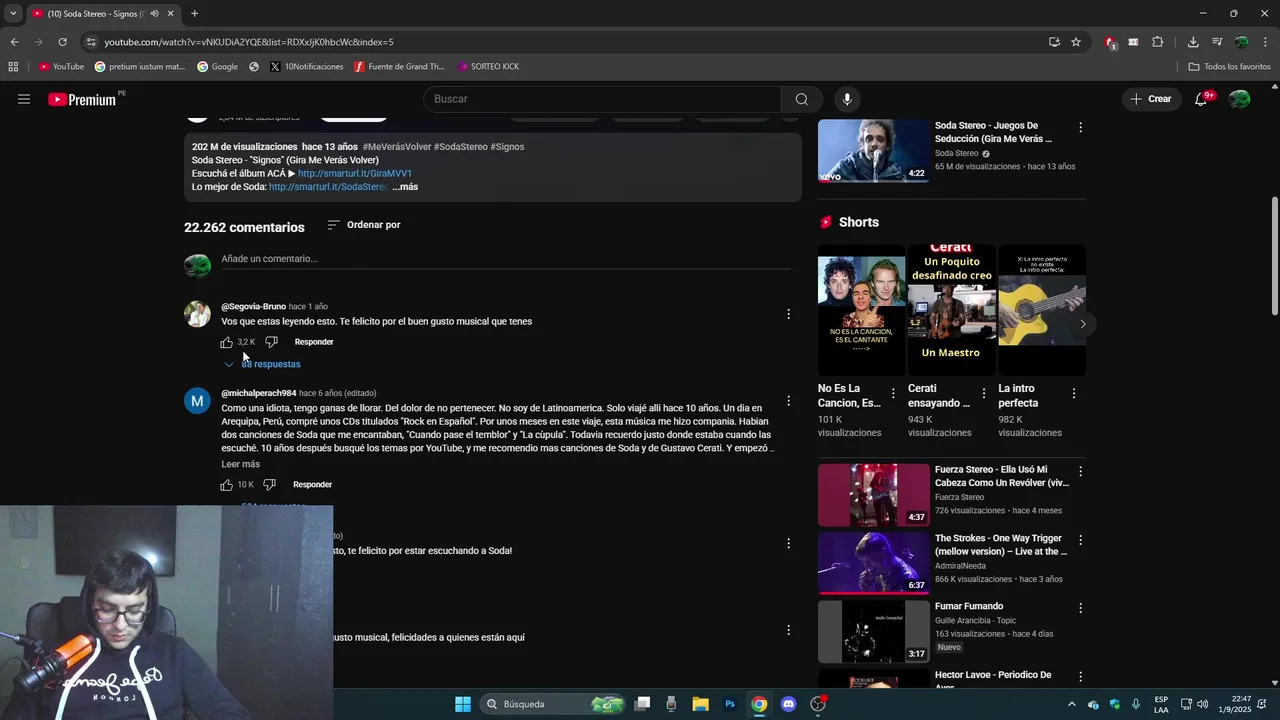Open options for the 'felicidades a quienes están aquí' comment
The width and height of the screenshot is (1280, 720).
(788, 630)
